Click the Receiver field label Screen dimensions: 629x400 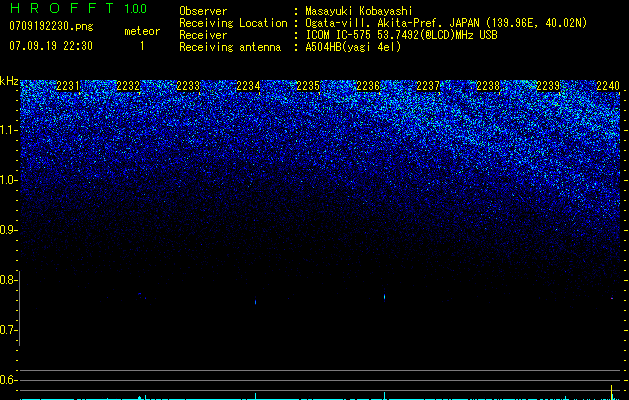click(203, 35)
